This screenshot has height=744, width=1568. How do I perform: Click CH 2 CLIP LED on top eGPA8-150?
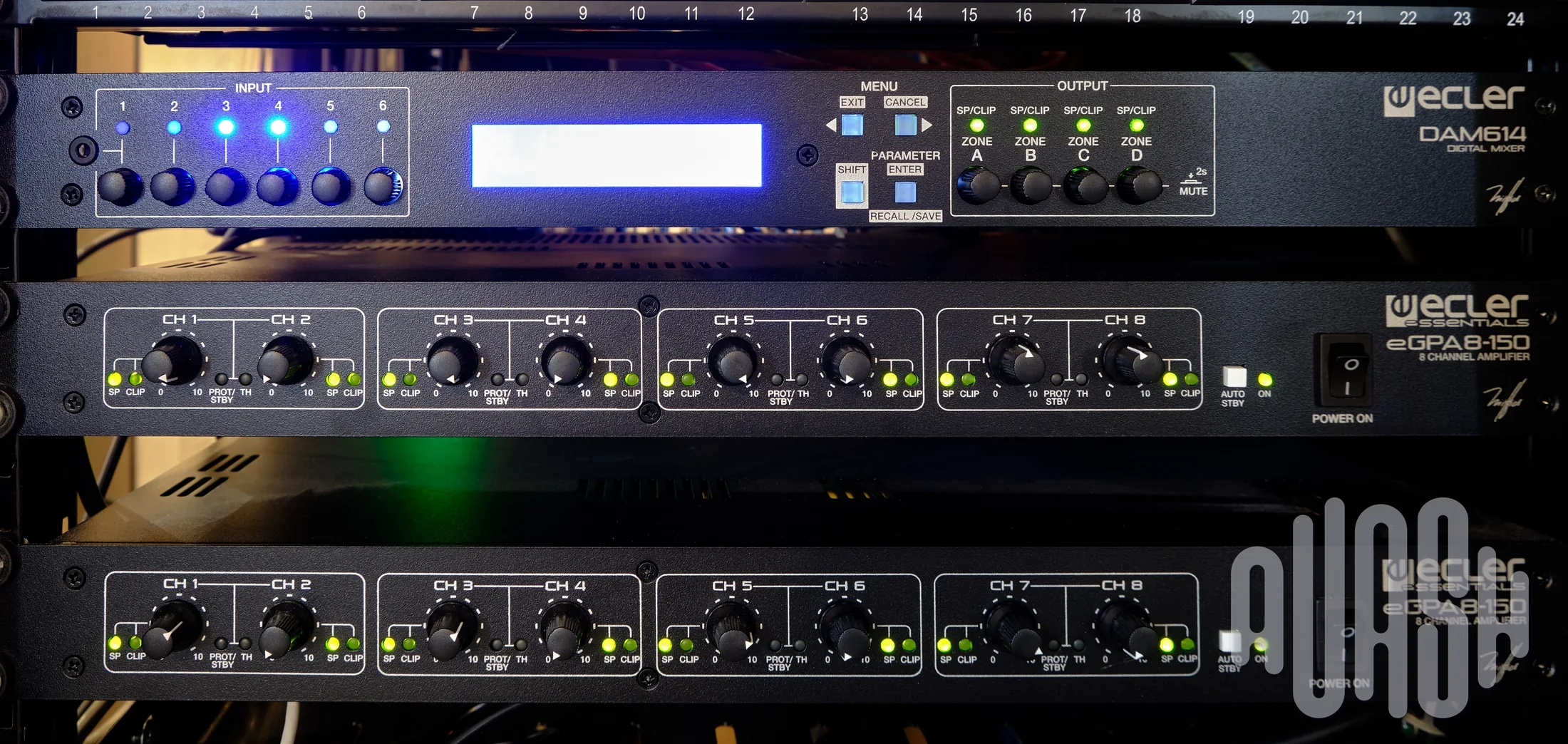tap(354, 379)
